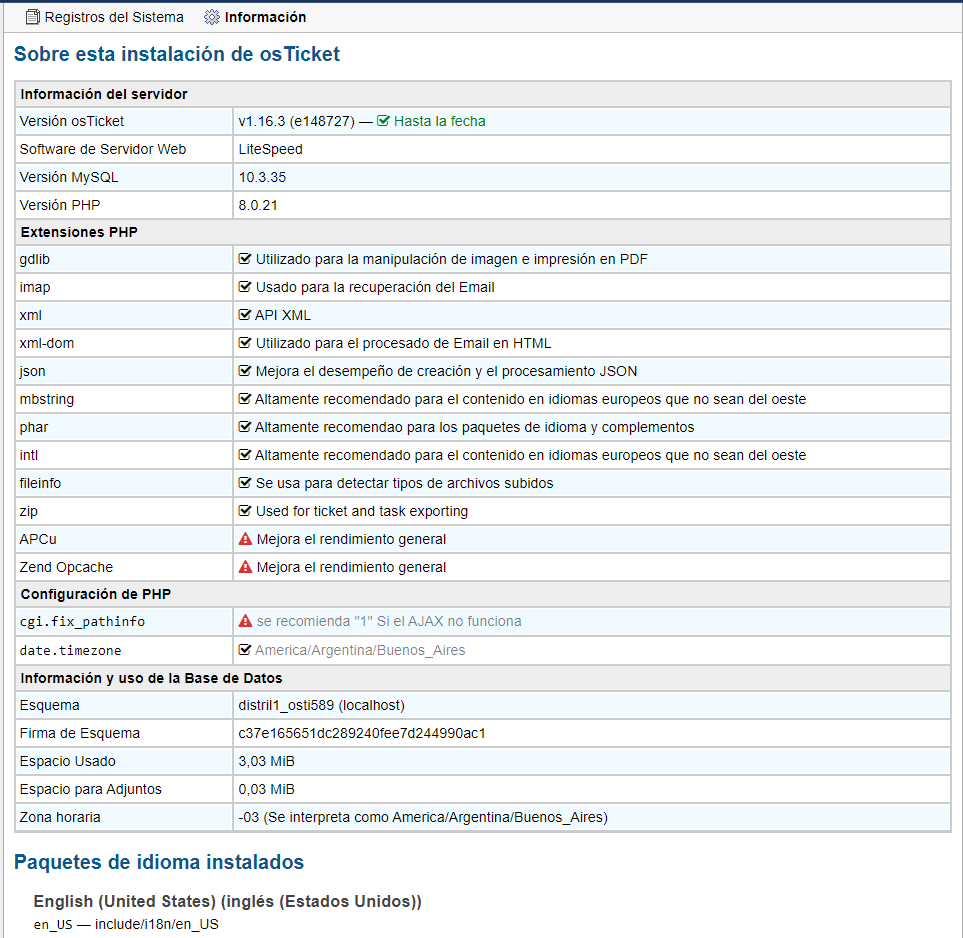
Task: Click the English (United States) language pack heading
Action: pos(227,901)
